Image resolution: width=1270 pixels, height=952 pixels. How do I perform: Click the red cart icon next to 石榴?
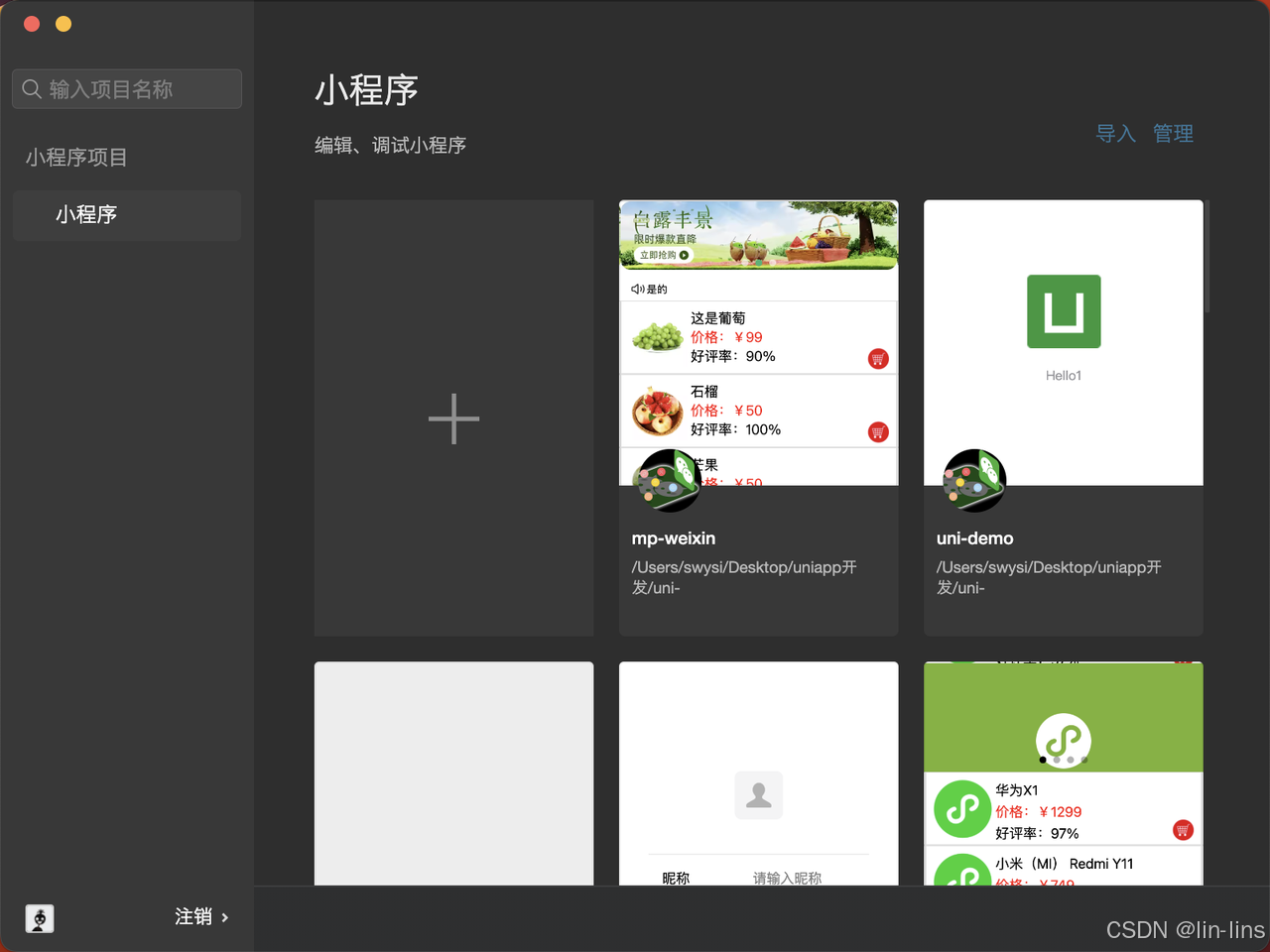click(x=877, y=432)
